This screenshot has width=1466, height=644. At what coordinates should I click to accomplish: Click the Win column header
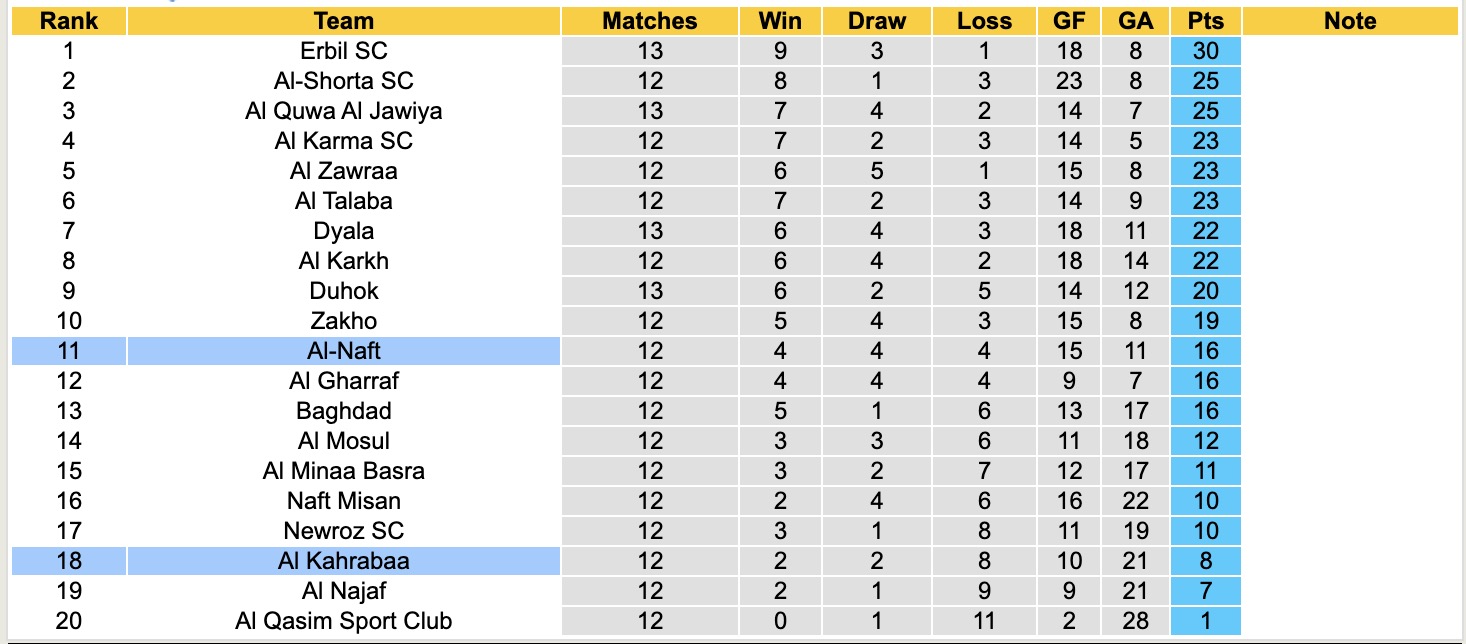(780, 21)
